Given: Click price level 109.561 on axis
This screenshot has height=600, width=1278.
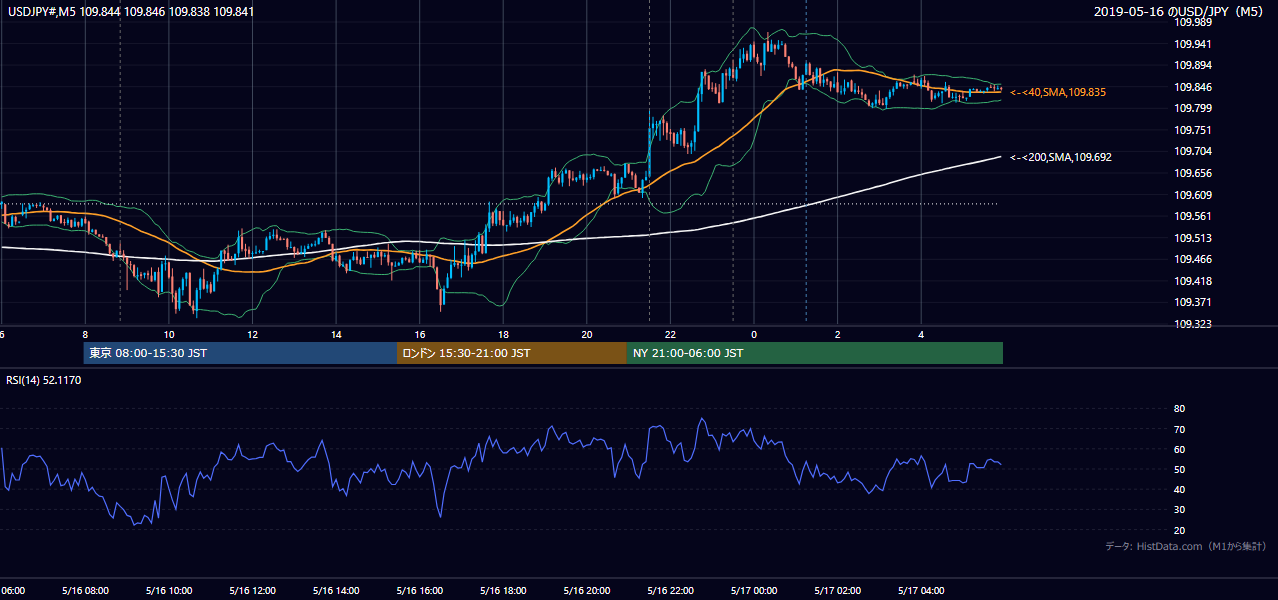Looking at the screenshot, I should [x=1192, y=216].
